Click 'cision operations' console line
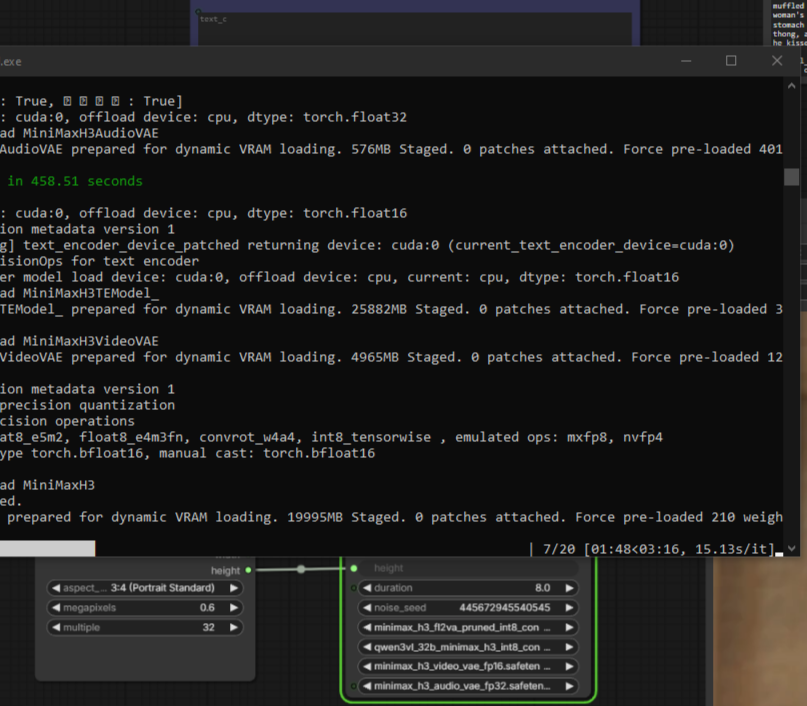Viewport: 807px width, 706px height. [x=67, y=421]
